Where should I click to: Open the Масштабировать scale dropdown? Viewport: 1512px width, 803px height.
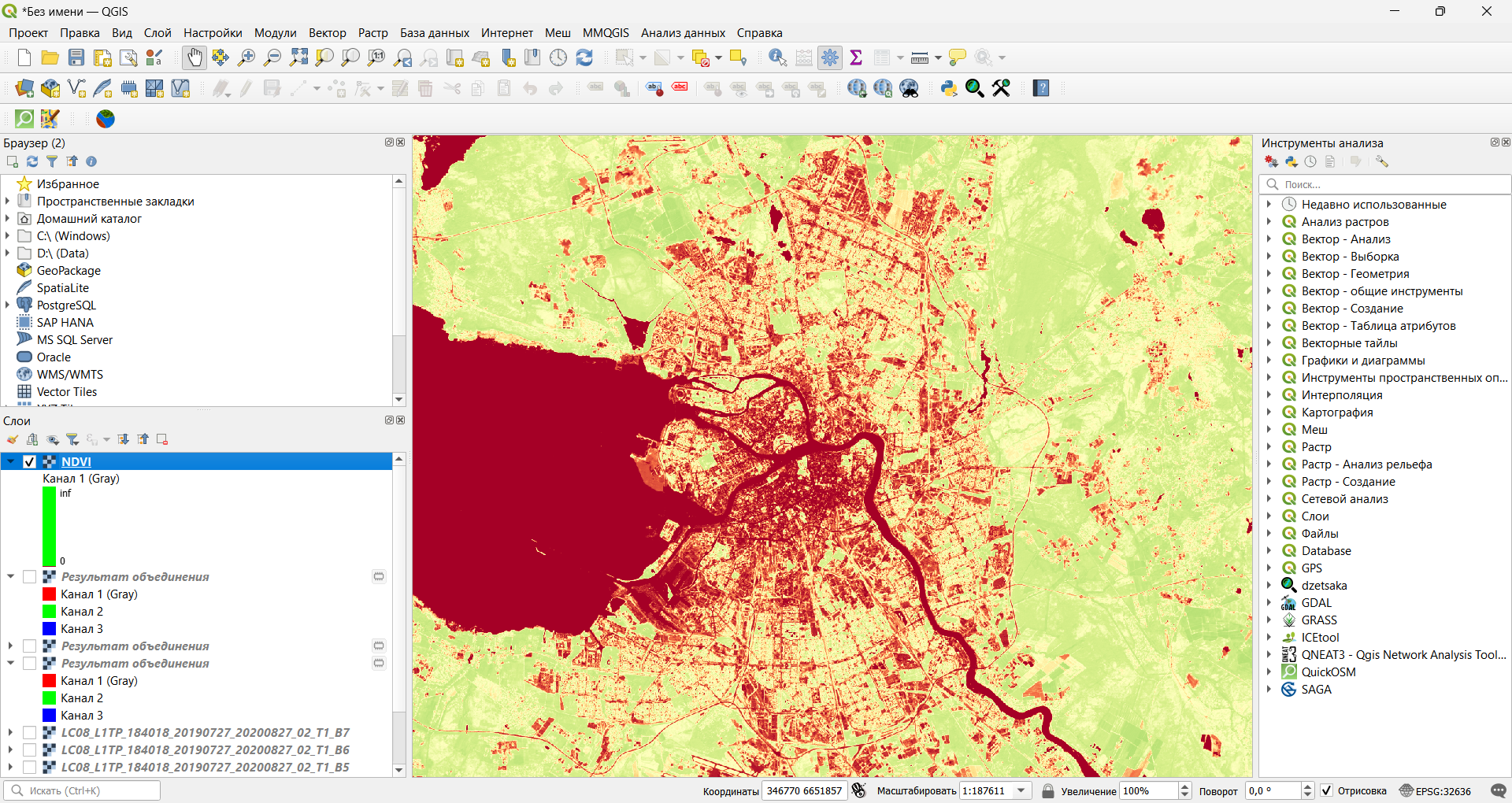[1021, 790]
